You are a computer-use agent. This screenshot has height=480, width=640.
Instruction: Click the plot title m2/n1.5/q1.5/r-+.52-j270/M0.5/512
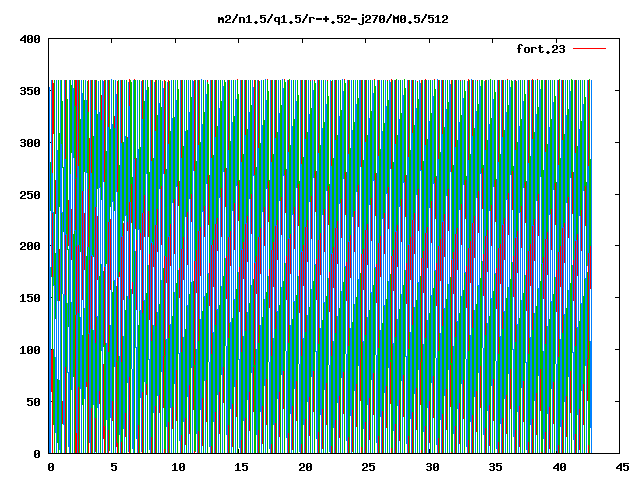[333, 19]
